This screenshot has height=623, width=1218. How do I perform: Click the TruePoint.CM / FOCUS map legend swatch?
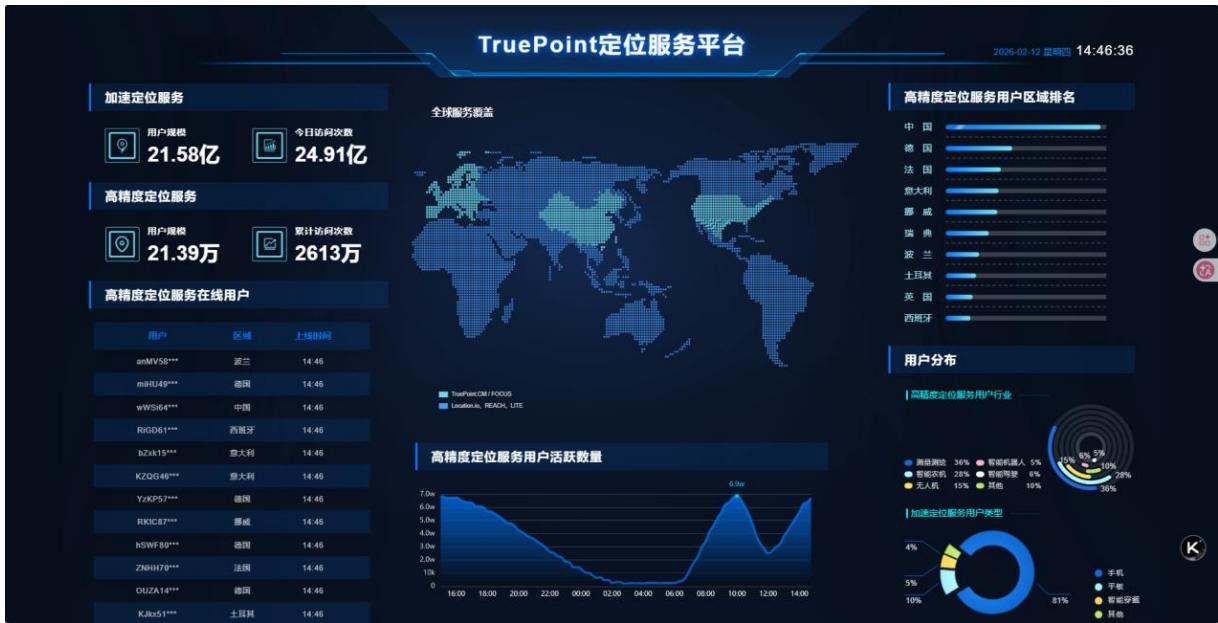443,395
